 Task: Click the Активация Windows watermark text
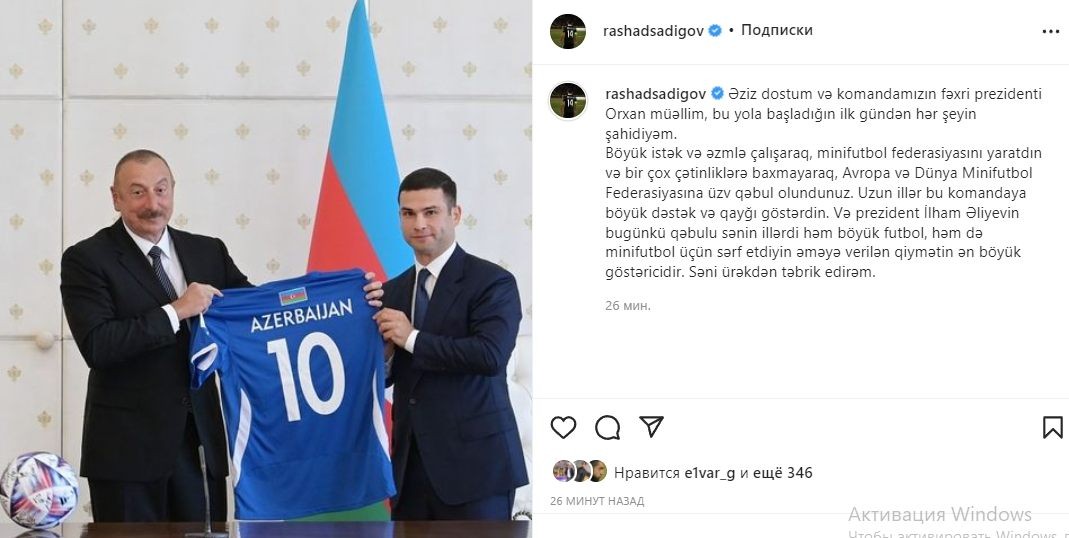(x=940, y=514)
